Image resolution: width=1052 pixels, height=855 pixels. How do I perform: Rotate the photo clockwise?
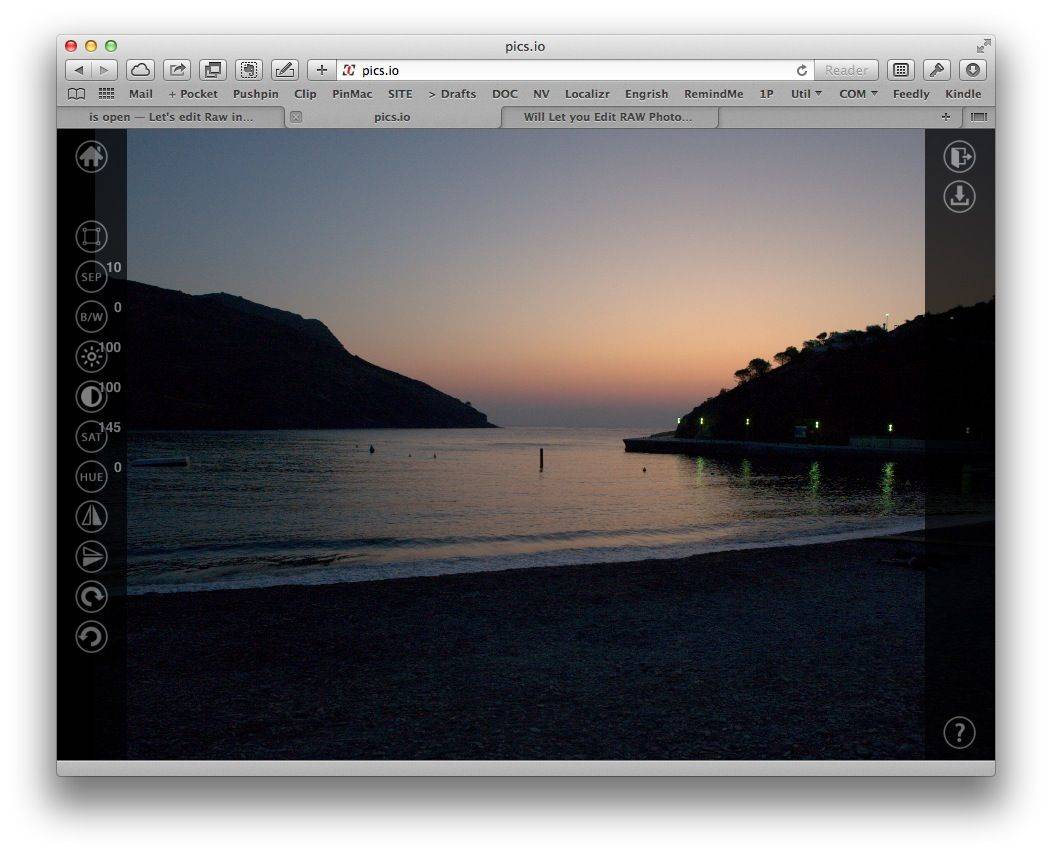[91, 597]
